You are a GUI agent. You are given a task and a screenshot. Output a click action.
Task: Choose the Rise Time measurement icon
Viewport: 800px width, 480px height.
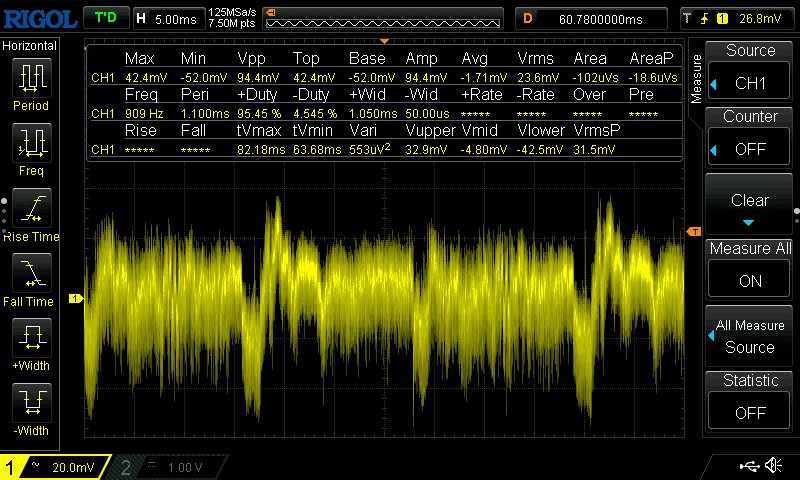[x=32, y=210]
